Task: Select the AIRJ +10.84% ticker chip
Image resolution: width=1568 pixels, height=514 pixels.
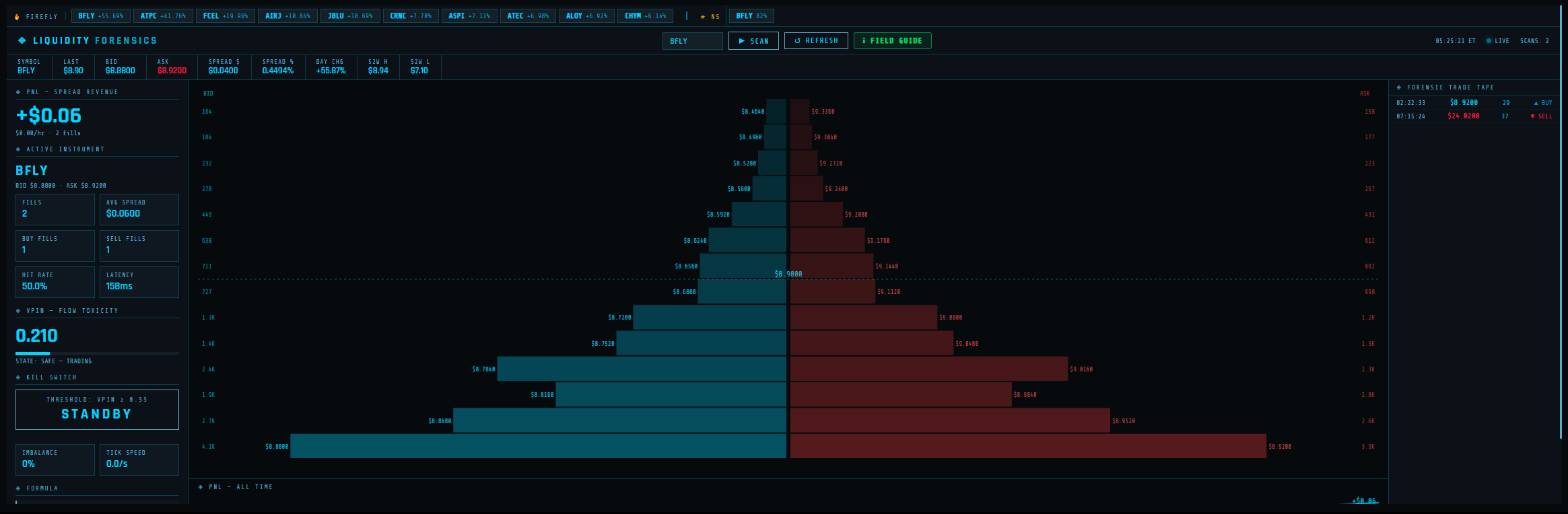Action: 287,16
